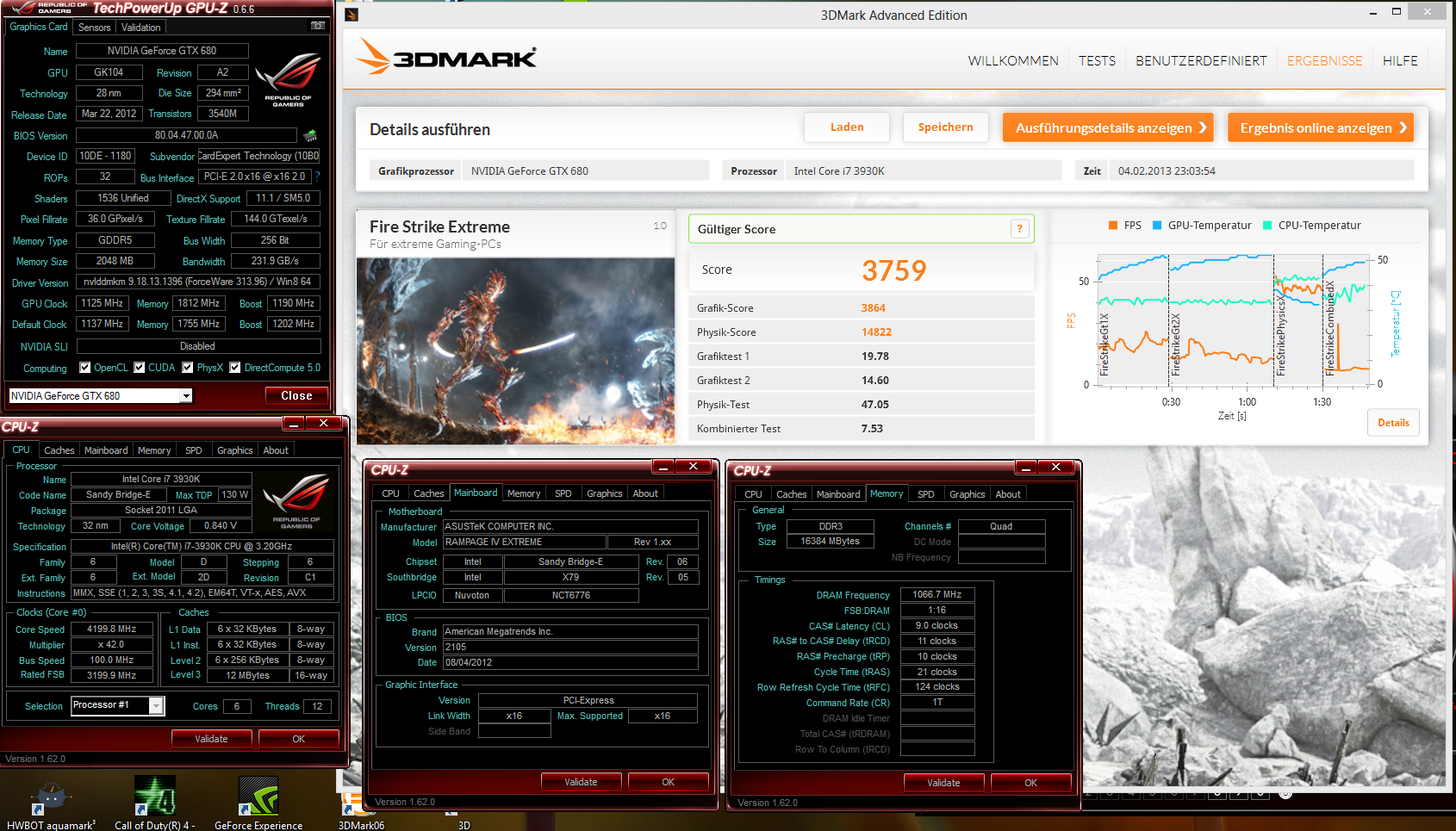Click the Core Speed value 4199.8 MHz
The width and height of the screenshot is (1456, 831).
(111, 629)
